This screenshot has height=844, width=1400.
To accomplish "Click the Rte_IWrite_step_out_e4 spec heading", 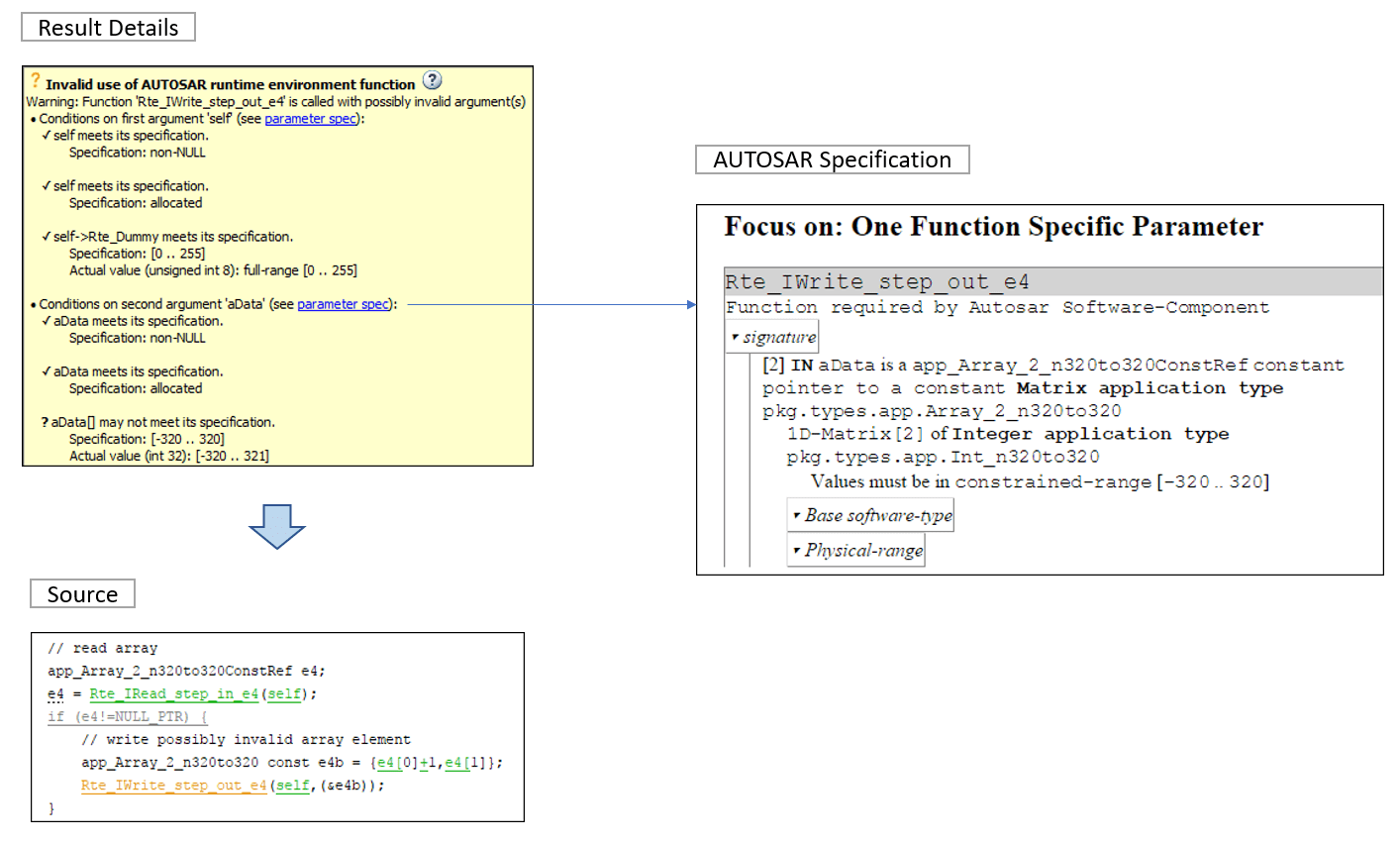I will coord(877,282).
